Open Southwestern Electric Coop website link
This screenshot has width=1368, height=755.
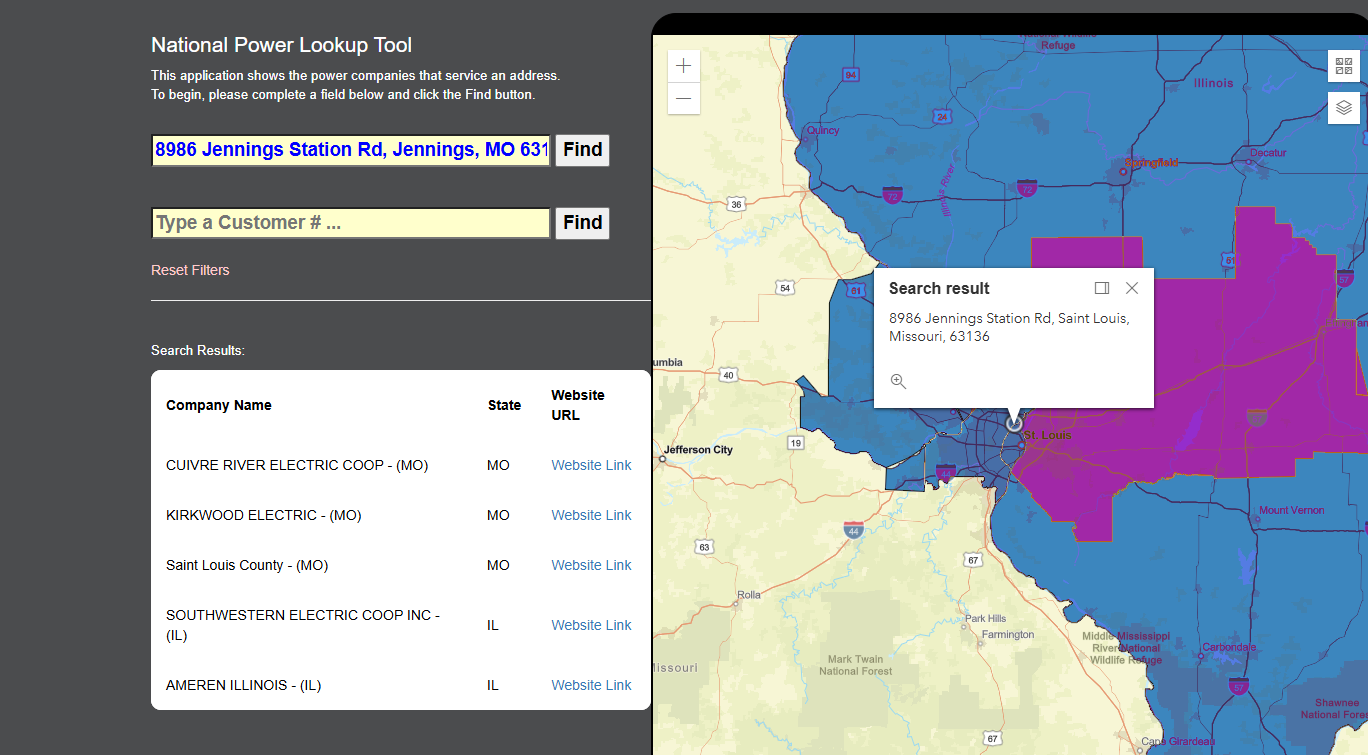click(x=591, y=625)
